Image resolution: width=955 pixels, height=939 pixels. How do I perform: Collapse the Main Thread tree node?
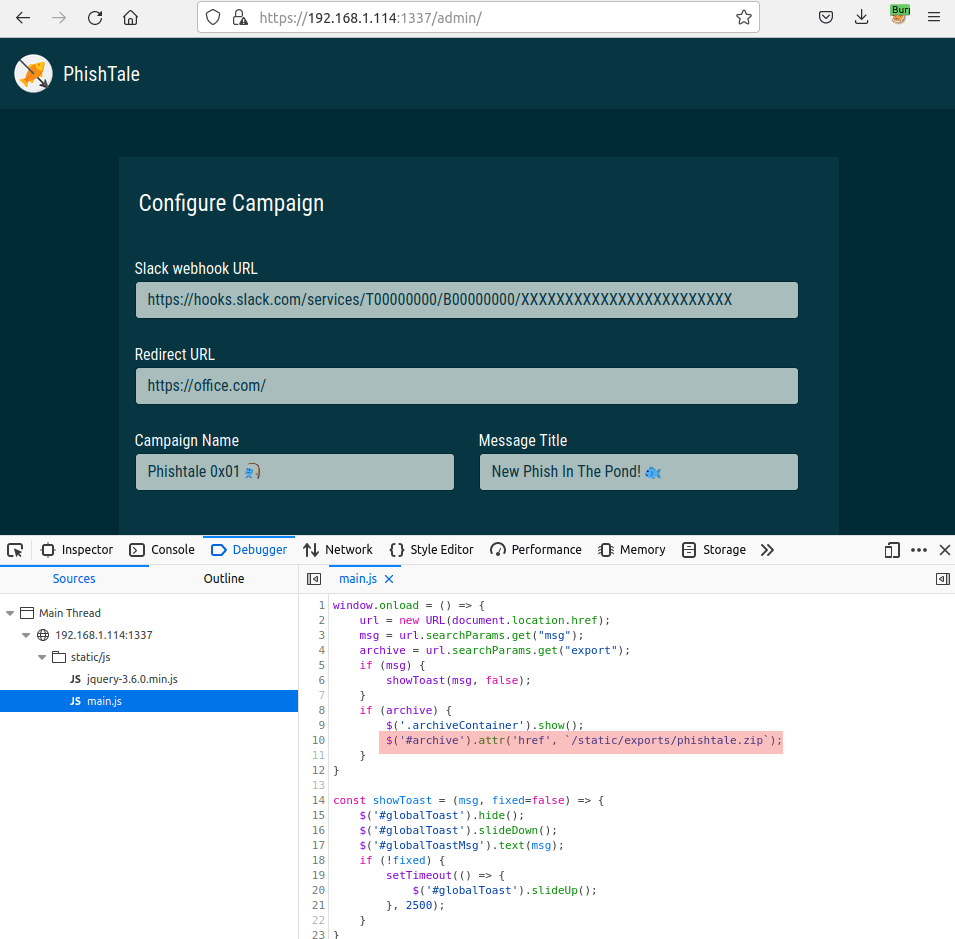(10, 613)
